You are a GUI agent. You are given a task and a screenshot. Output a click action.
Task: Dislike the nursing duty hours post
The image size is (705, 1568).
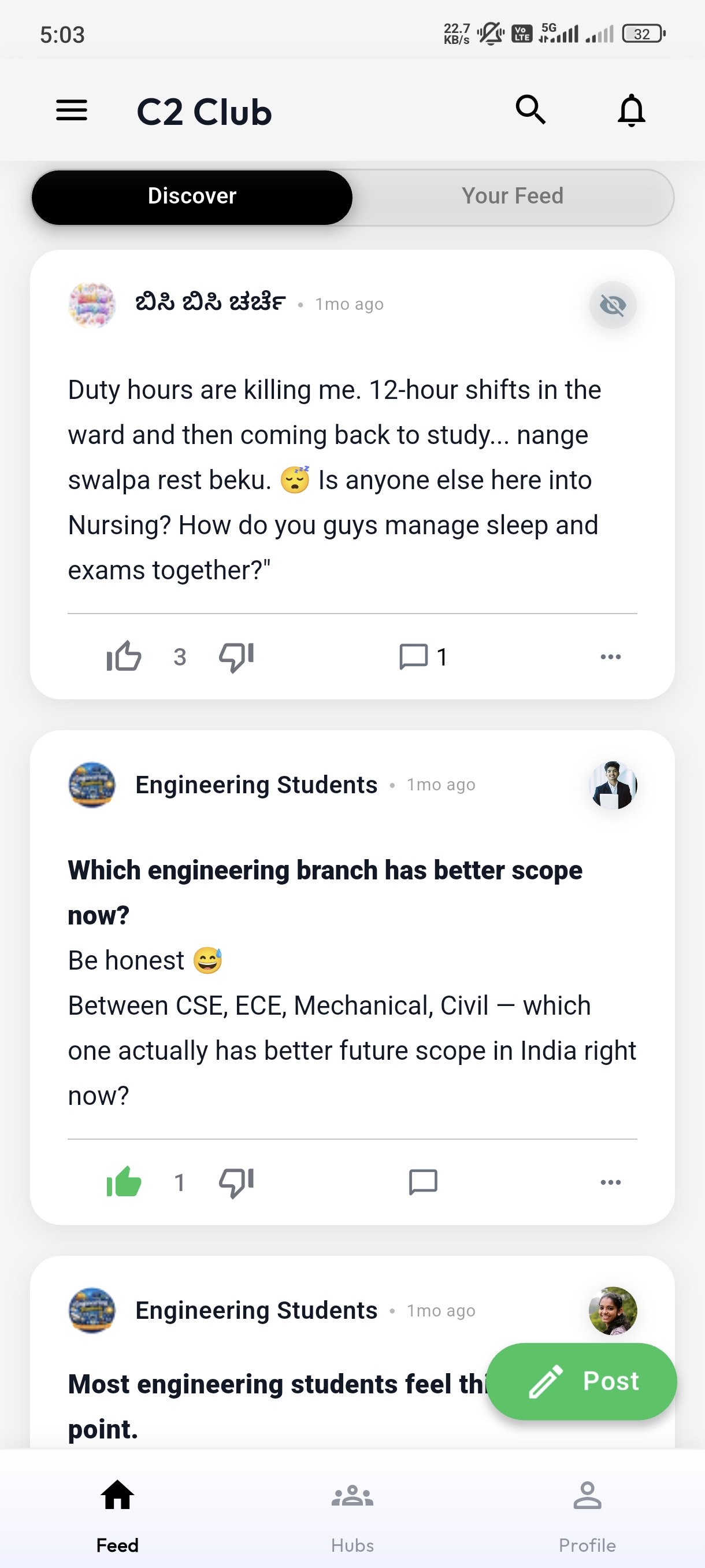pyautogui.click(x=236, y=656)
